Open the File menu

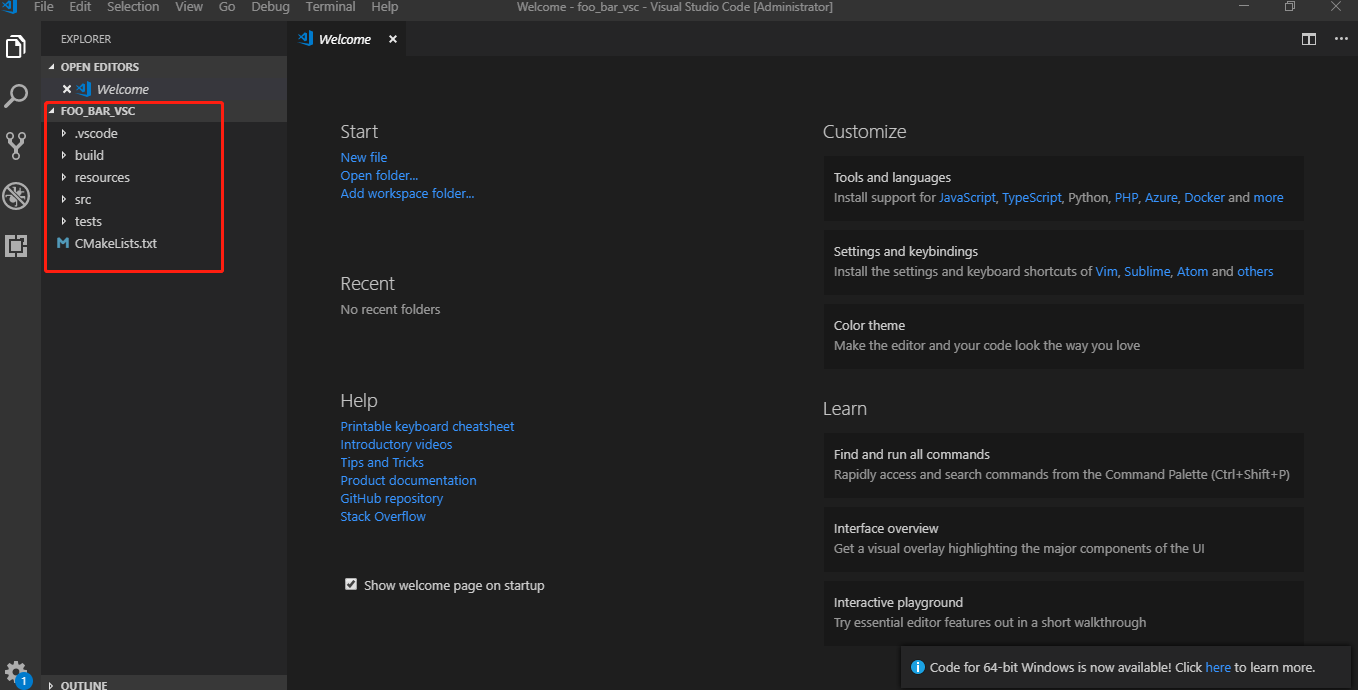(44, 7)
